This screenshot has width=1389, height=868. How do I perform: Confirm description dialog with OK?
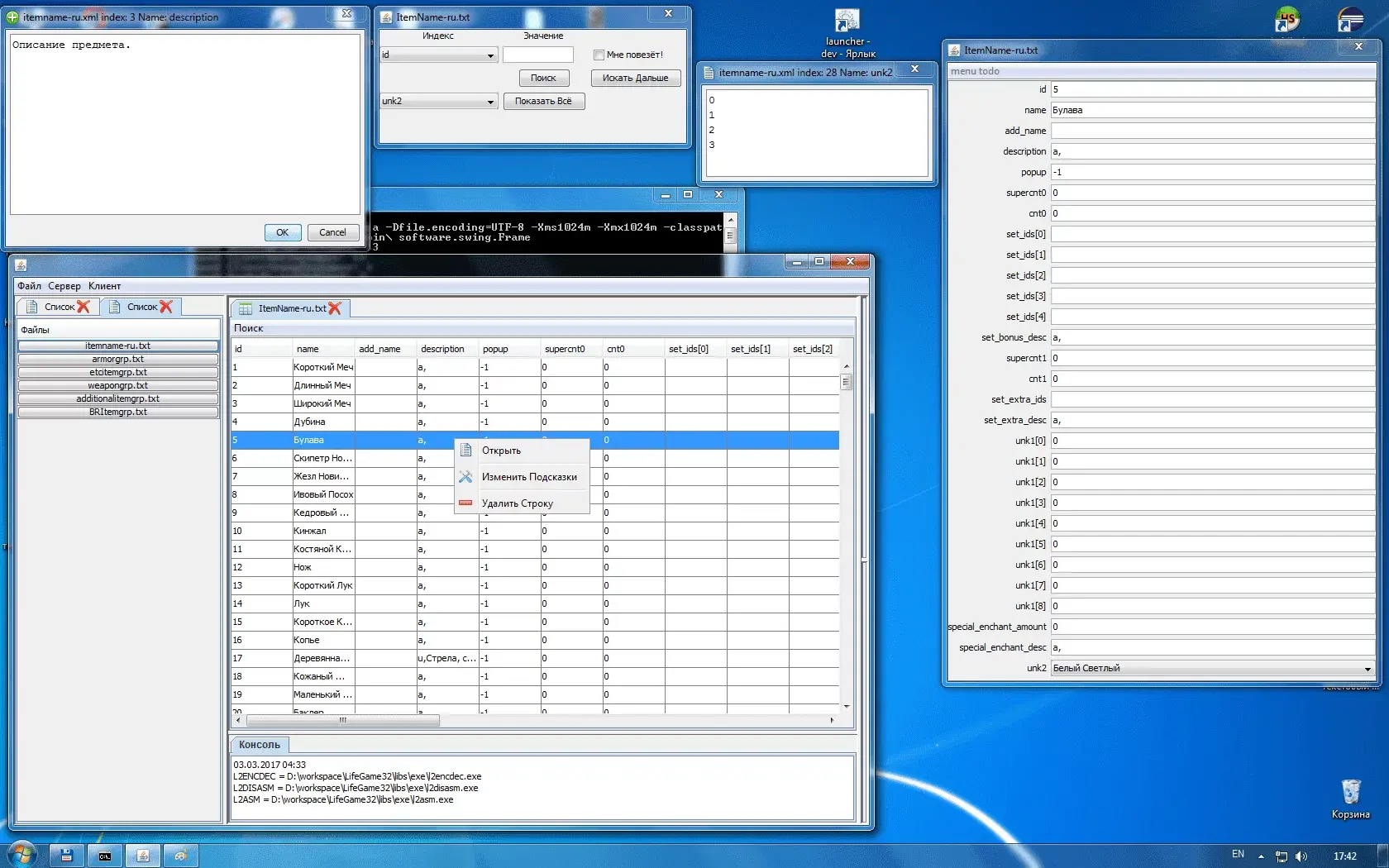click(282, 232)
